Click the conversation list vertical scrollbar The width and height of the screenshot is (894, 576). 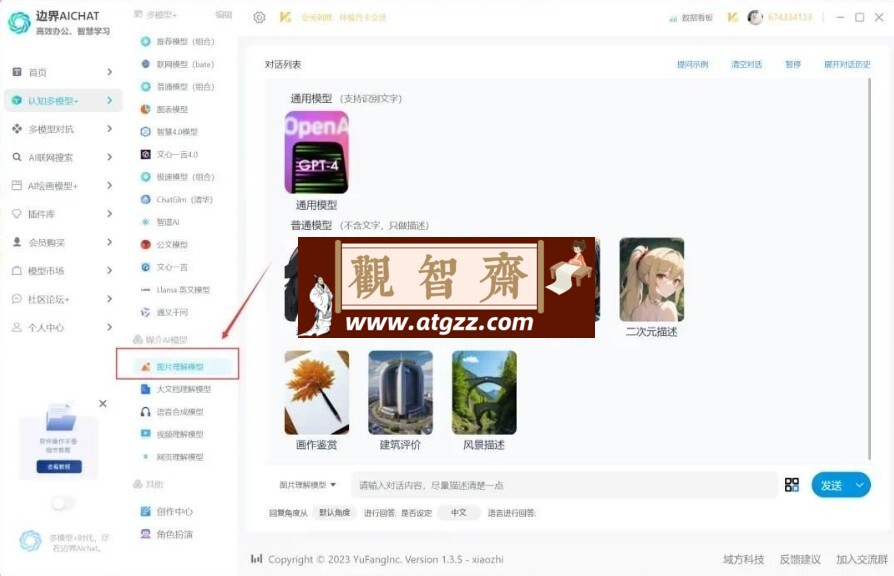(869, 268)
